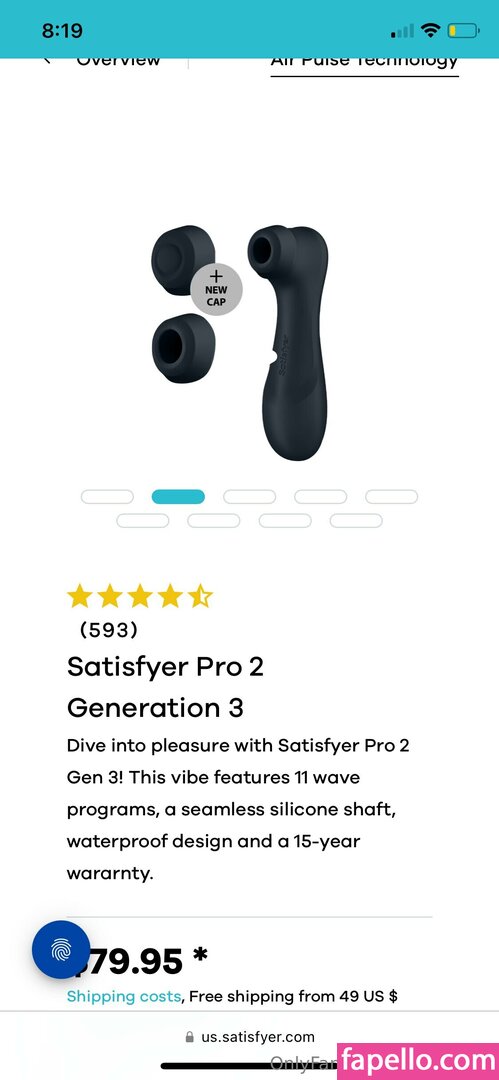Screen dimensions: 499x1080
Task: Jump to the last top-row carousel indicator
Action: (391, 497)
